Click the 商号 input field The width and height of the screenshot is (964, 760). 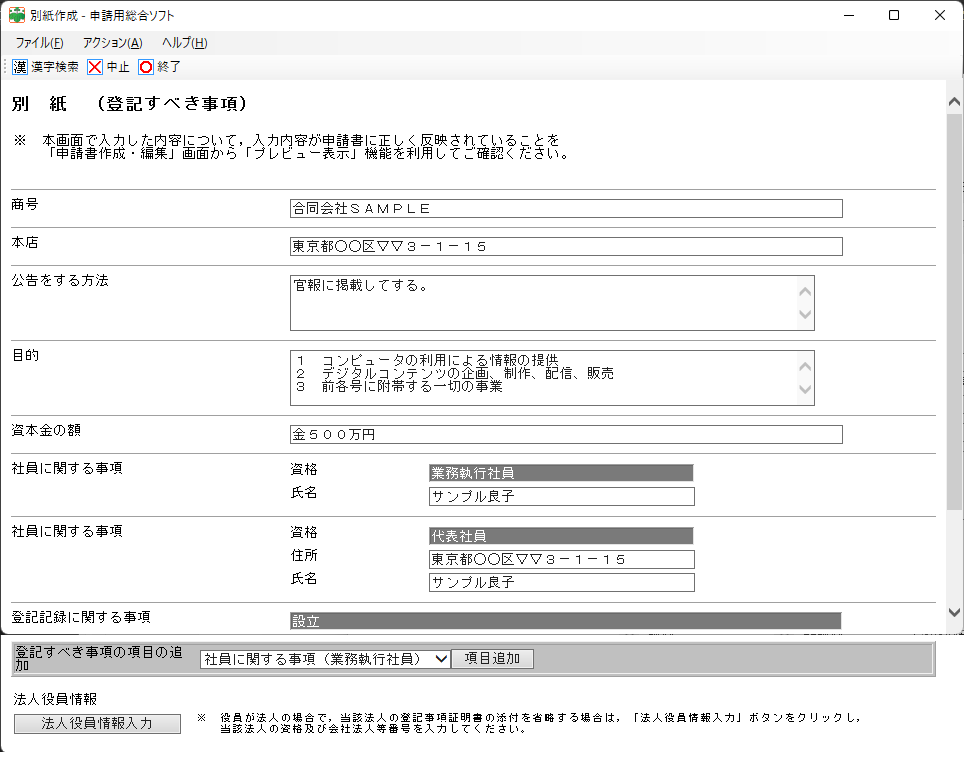tap(565, 209)
